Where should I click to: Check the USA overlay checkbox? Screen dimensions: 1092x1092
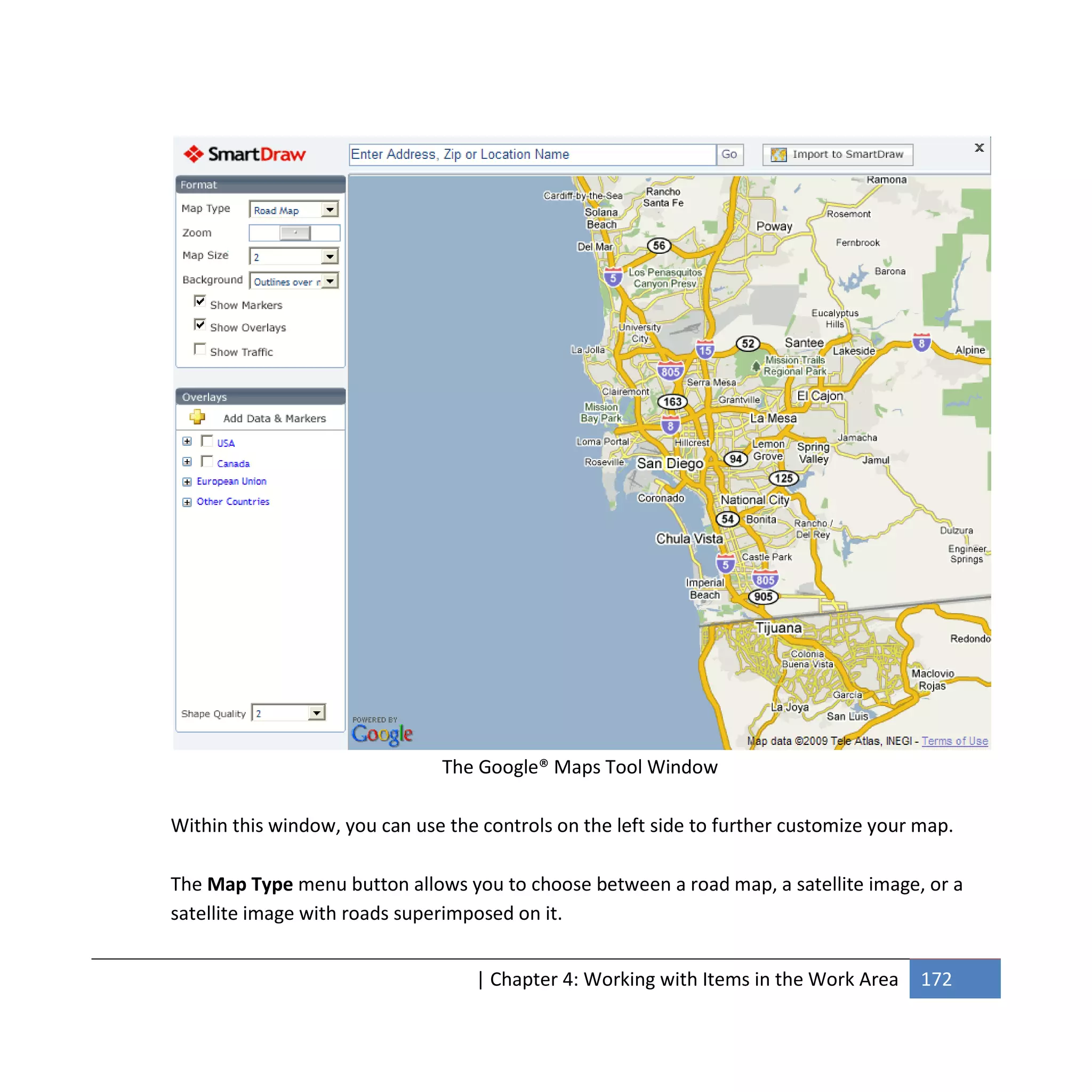pos(207,441)
